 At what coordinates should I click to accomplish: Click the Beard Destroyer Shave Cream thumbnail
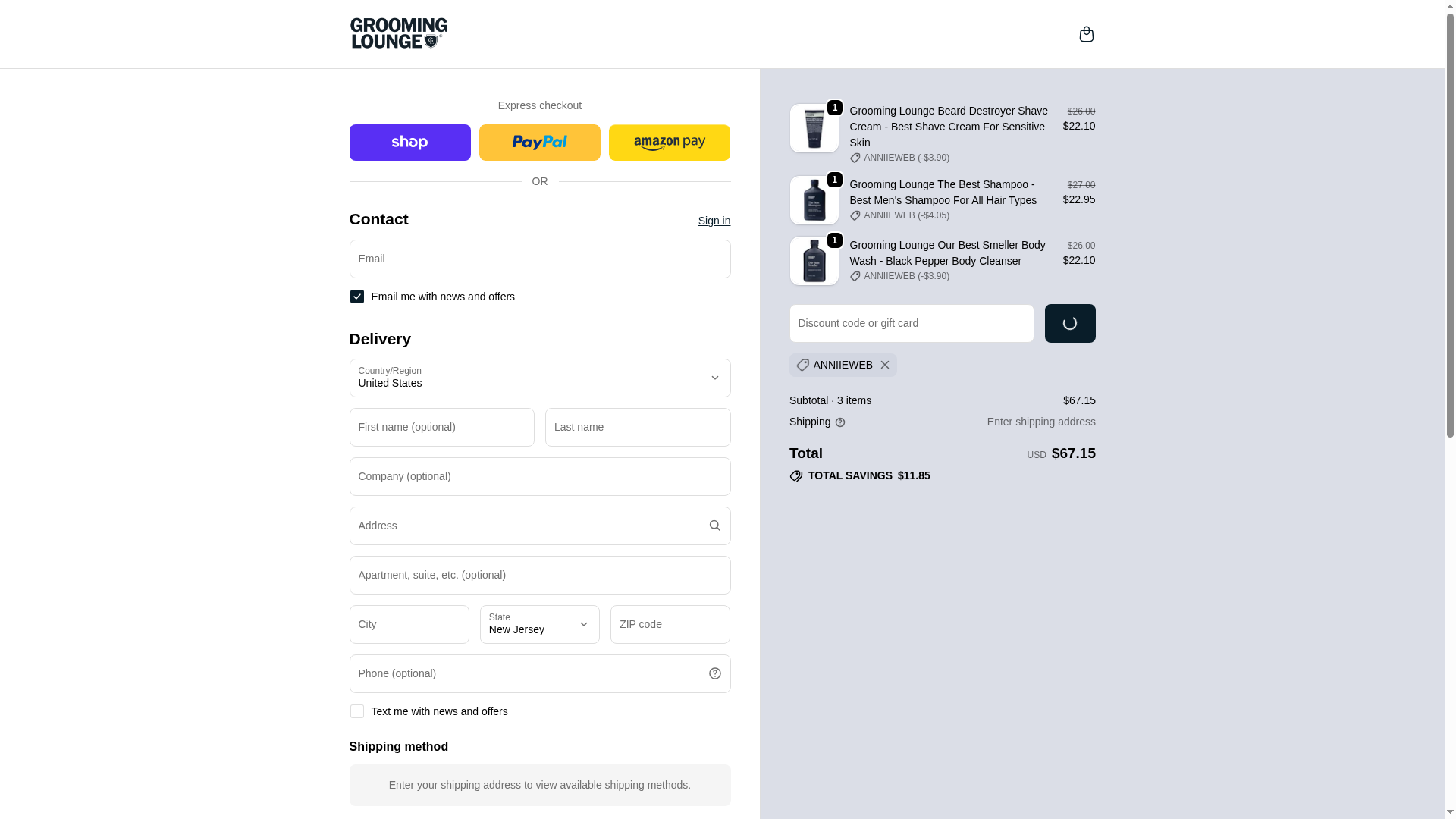coord(814,128)
